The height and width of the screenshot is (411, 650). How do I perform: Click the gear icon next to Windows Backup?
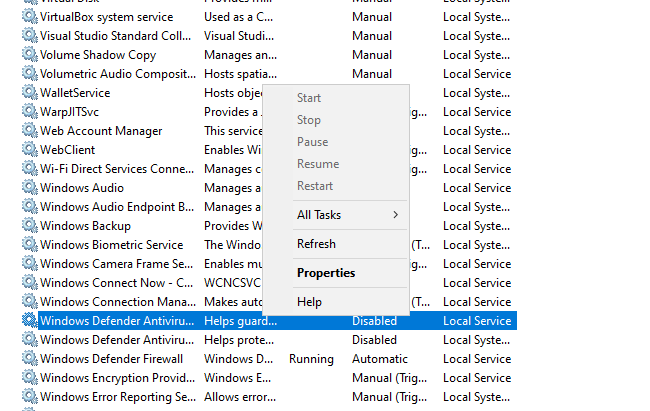point(29,226)
